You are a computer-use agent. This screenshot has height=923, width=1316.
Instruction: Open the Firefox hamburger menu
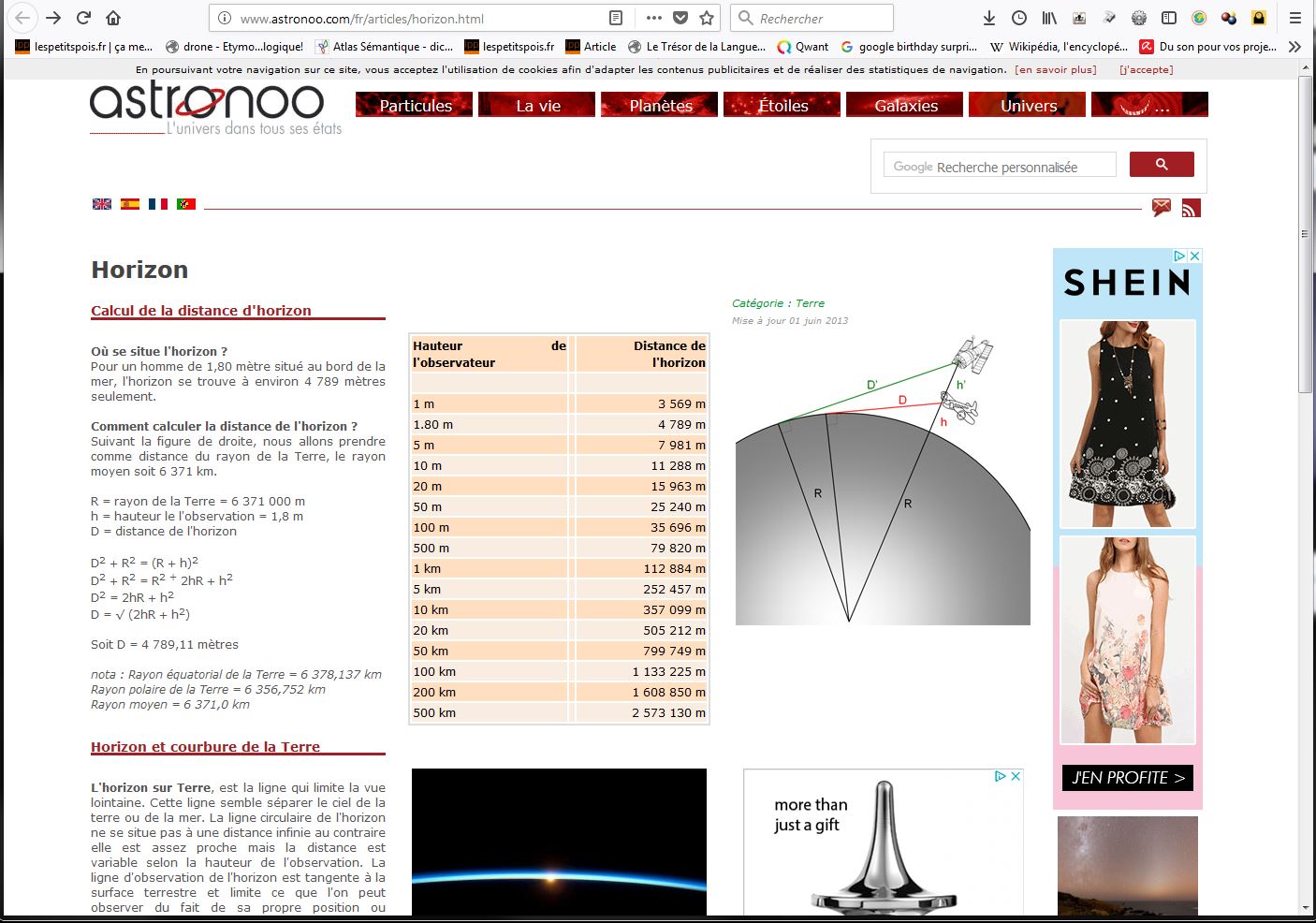(1295, 18)
